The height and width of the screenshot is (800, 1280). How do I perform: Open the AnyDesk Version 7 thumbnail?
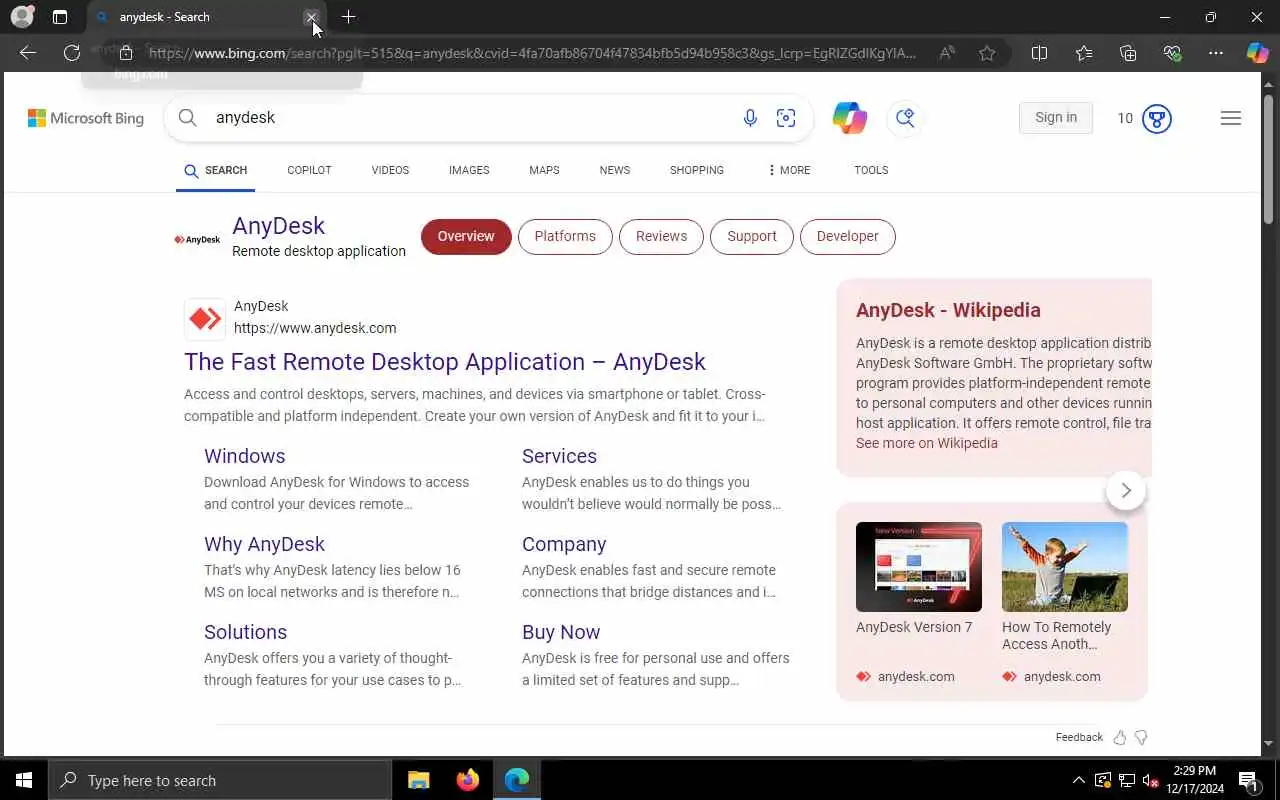[919, 567]
